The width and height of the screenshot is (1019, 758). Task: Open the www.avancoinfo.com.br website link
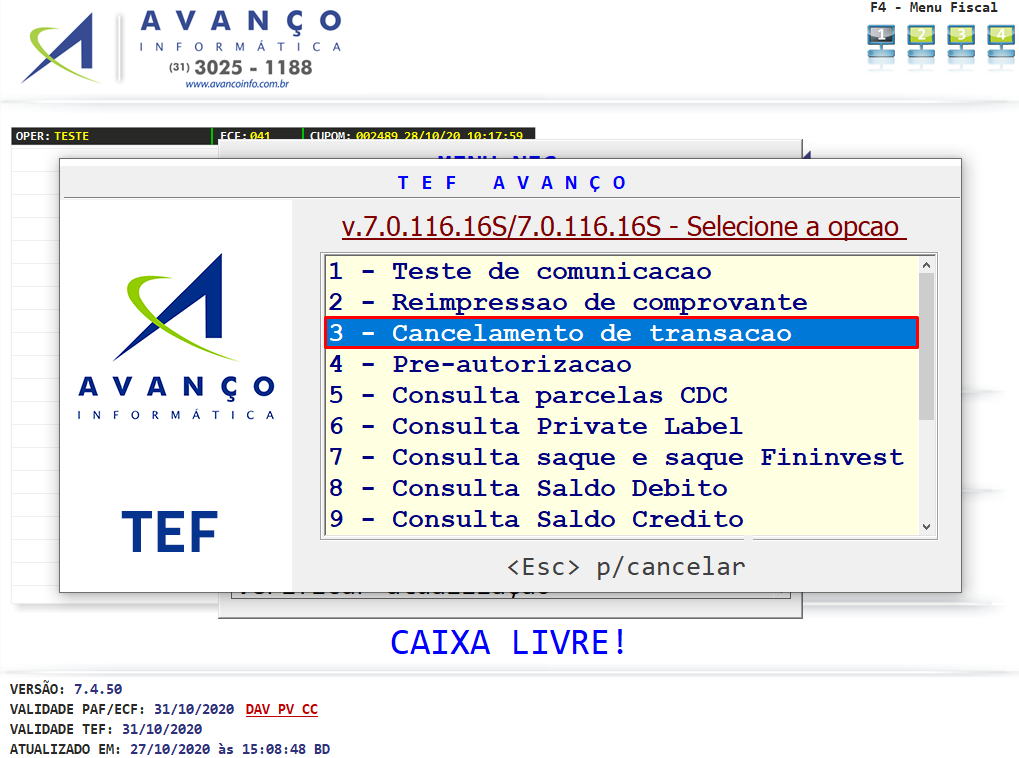point(237,84)
